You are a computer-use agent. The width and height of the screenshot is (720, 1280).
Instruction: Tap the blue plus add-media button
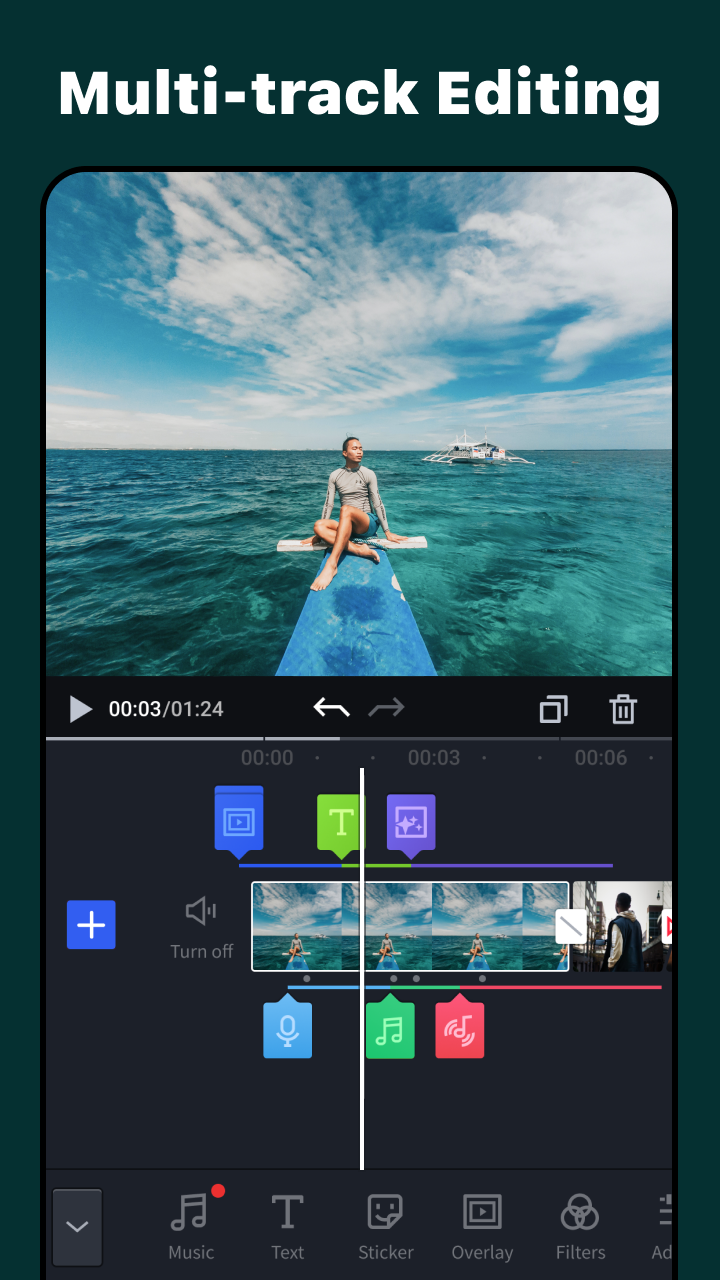tap(91, 925)
